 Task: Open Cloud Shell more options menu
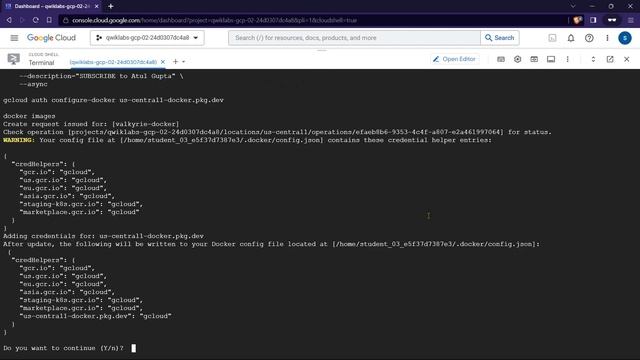pyautogui.click(x=567, y=59)
